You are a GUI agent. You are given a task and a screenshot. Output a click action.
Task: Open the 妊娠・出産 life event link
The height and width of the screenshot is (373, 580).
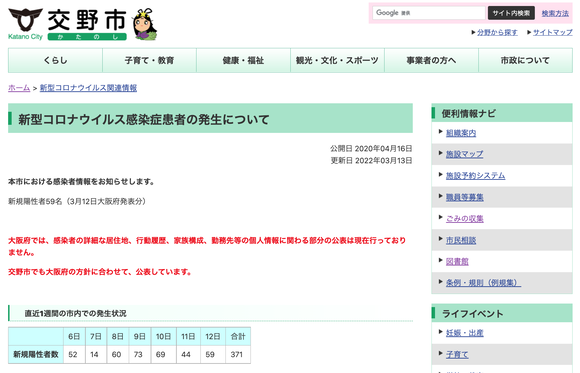(465, 333)
